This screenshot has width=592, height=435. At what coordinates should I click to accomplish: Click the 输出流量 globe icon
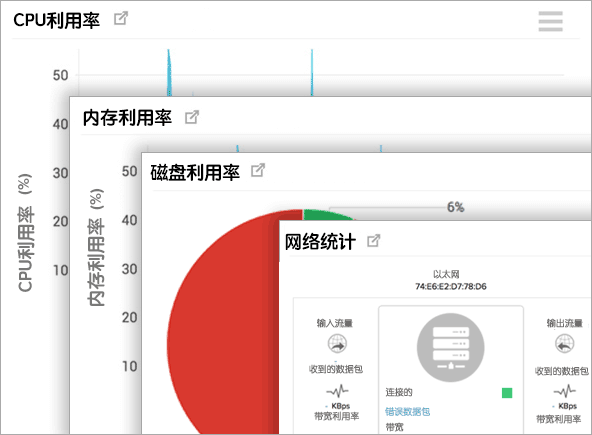coord(564,344)
